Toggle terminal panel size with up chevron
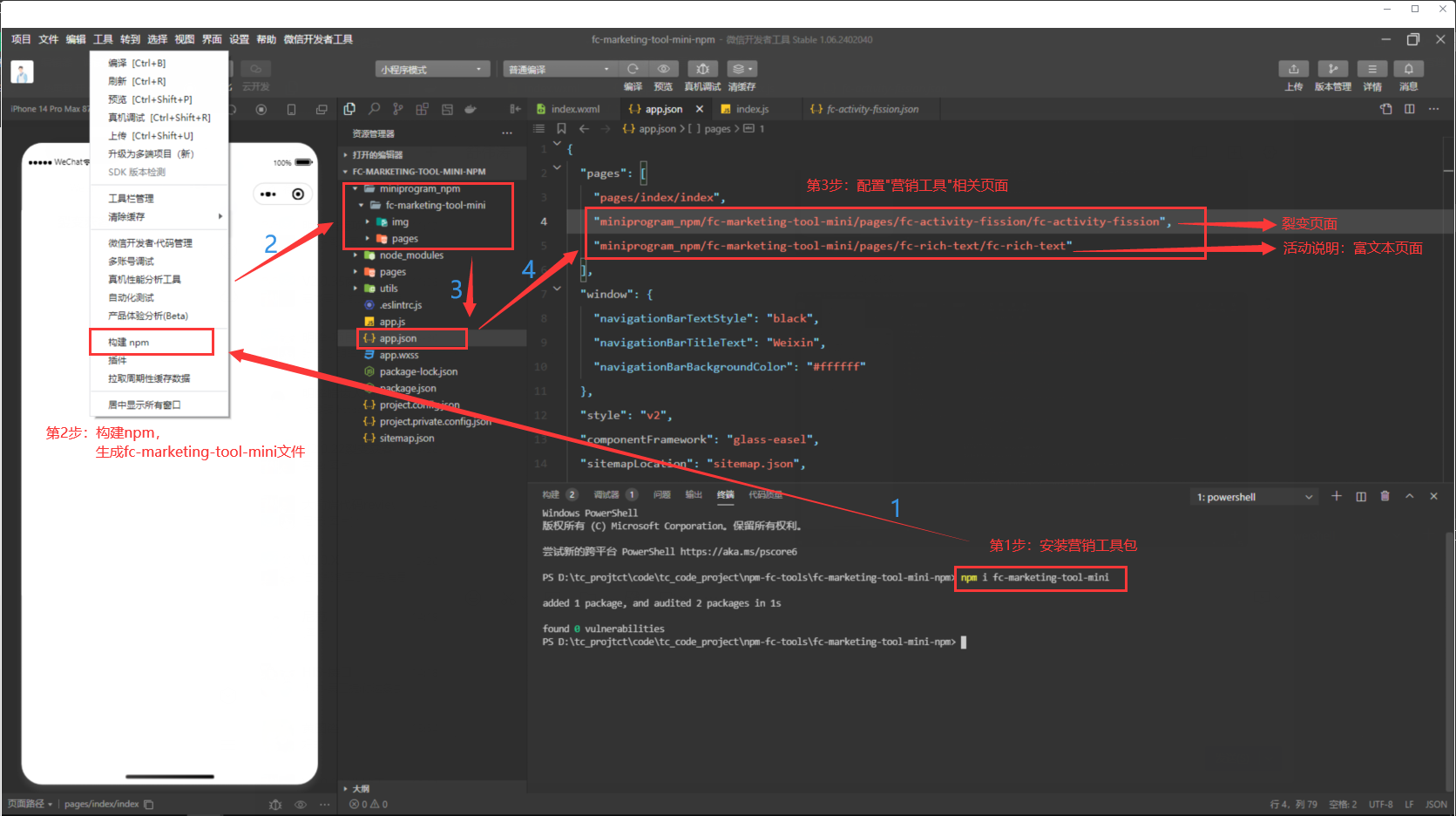The image size is (1456, 816). (x=1409, y=496)
